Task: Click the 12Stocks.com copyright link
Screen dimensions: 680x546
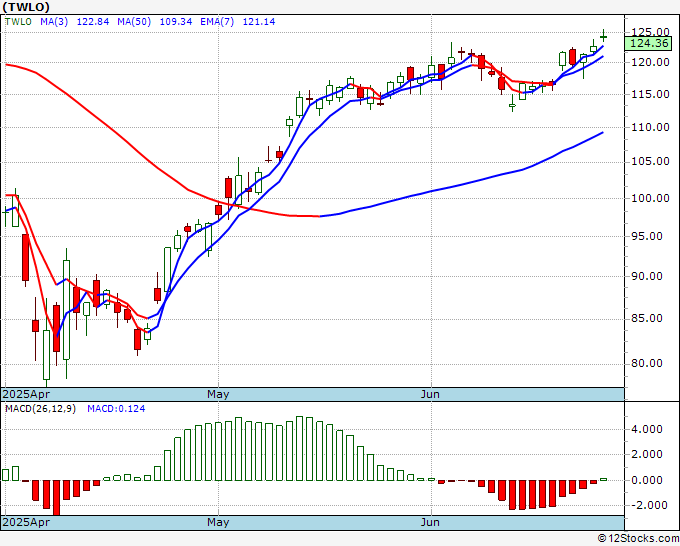Action: coord(638,539)
